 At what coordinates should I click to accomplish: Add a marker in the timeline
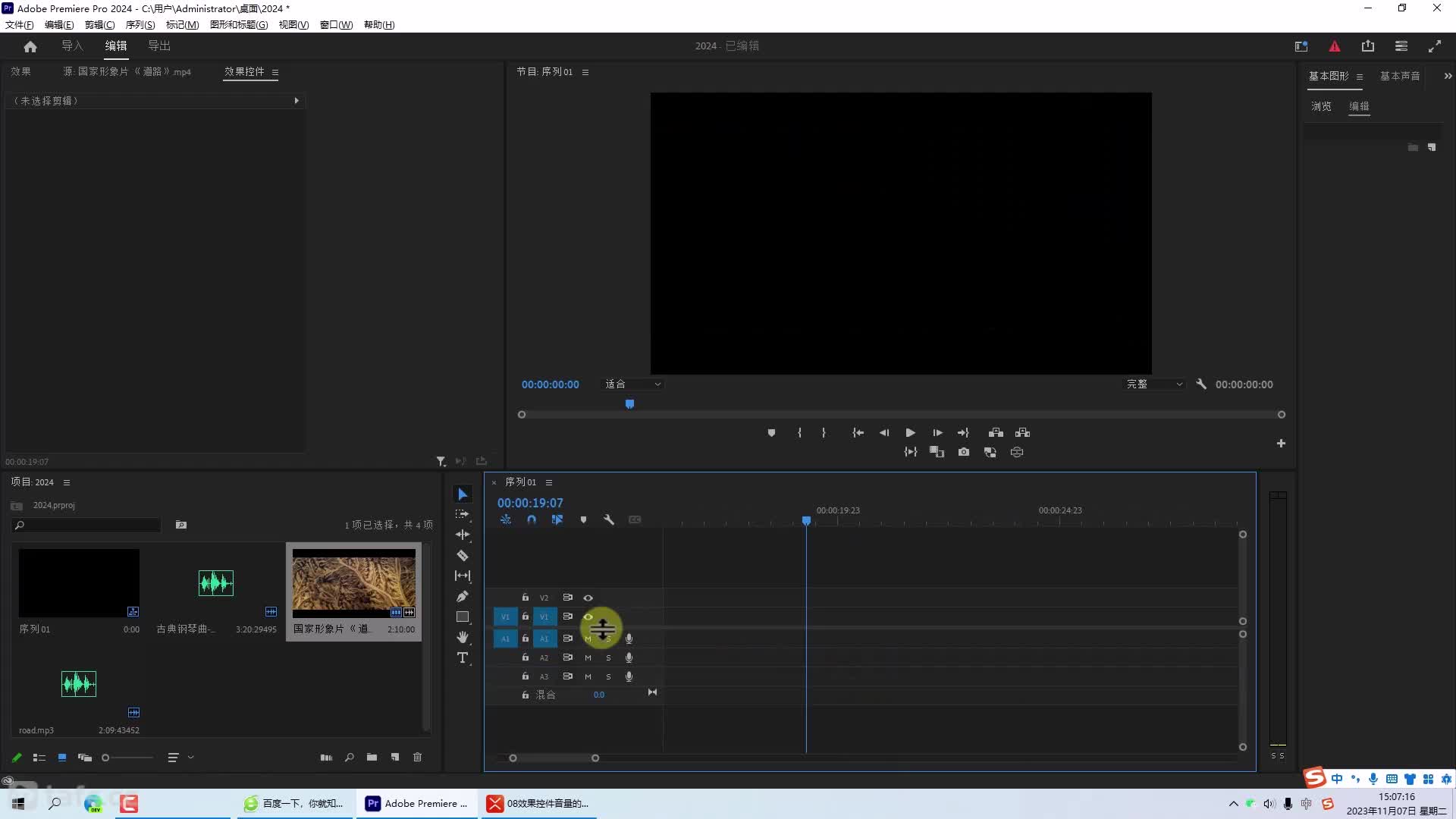pos(583,519)
